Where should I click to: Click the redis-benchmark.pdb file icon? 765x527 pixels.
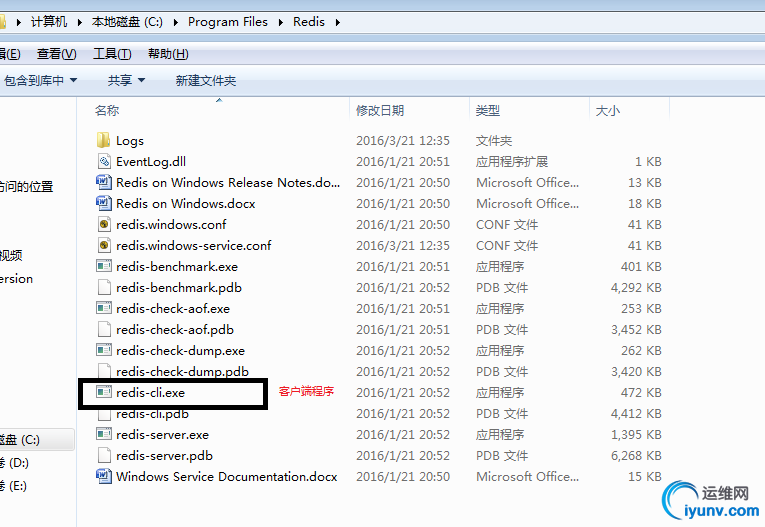104,287
